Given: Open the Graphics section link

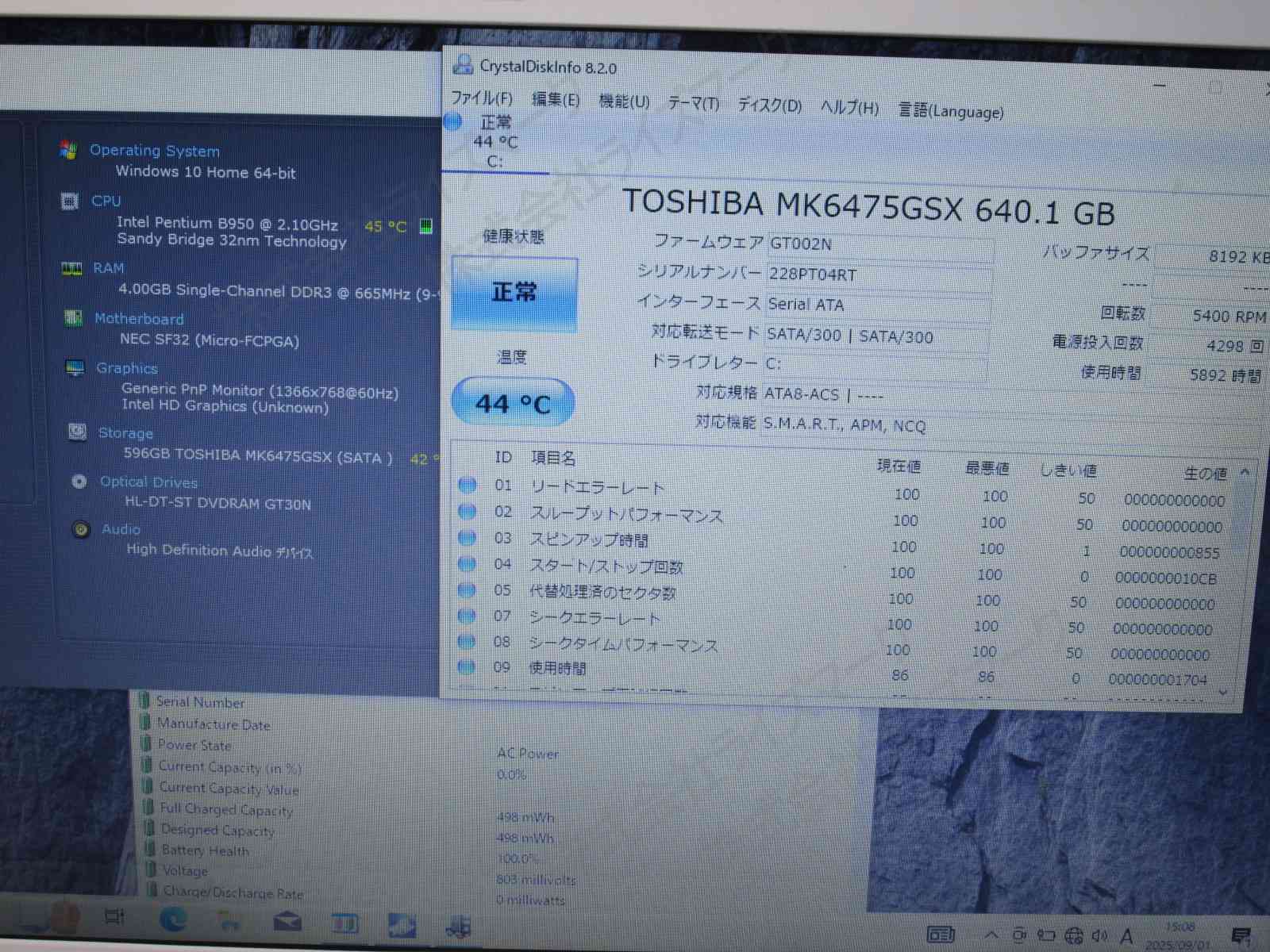Looking at the screenshot, I should click(x=127, y=368).
